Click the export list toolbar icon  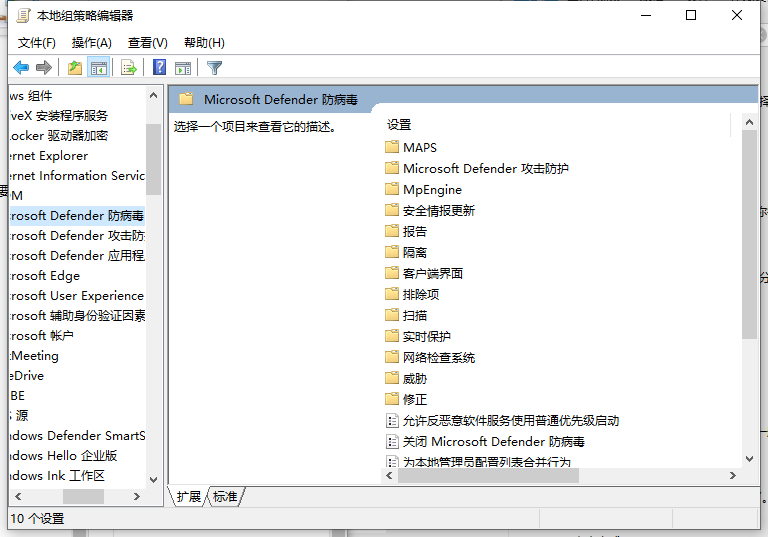coord(129,68)
